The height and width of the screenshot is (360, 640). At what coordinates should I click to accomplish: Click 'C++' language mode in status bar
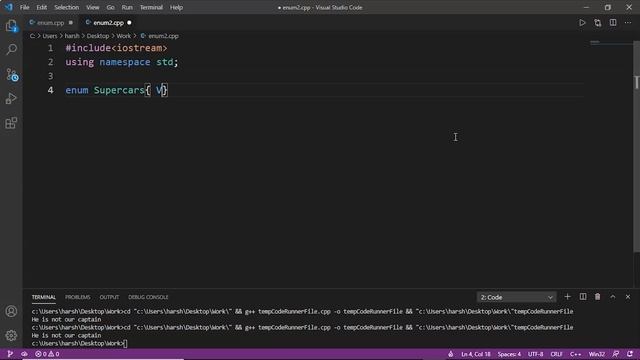tap(576, 354)
